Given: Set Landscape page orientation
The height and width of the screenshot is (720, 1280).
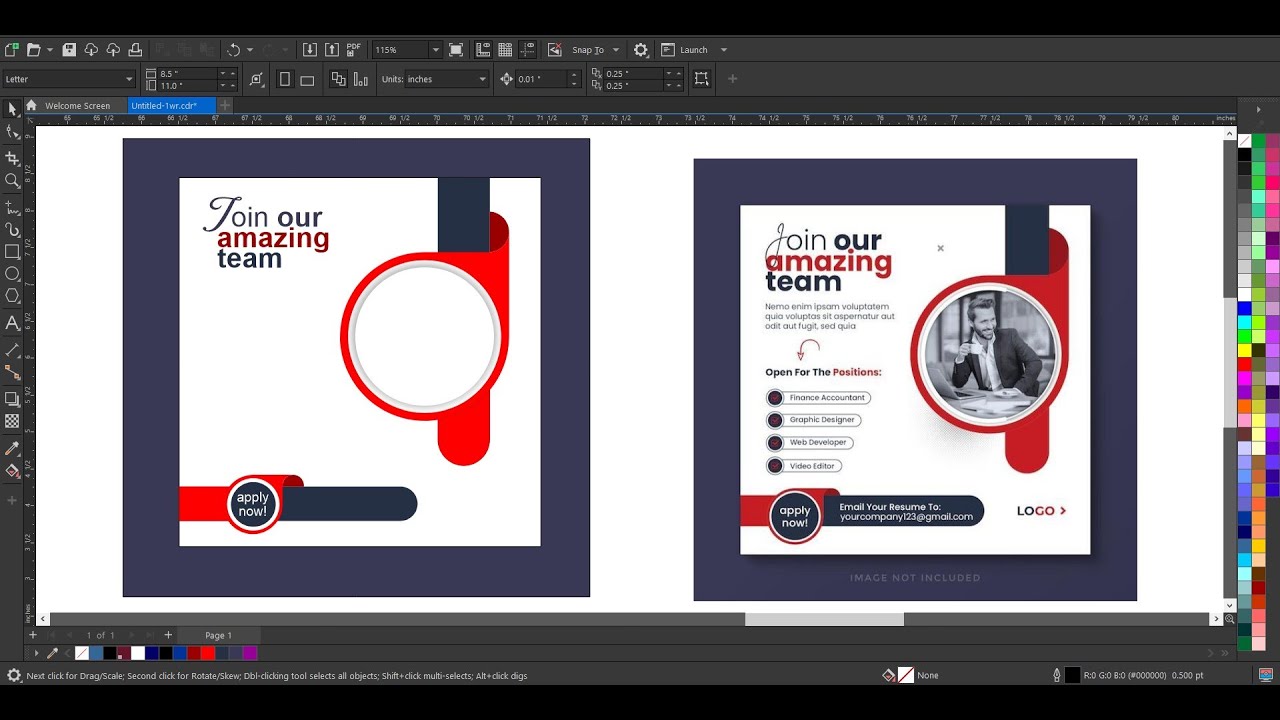Looking at the screenshot, I should point(307,79).
